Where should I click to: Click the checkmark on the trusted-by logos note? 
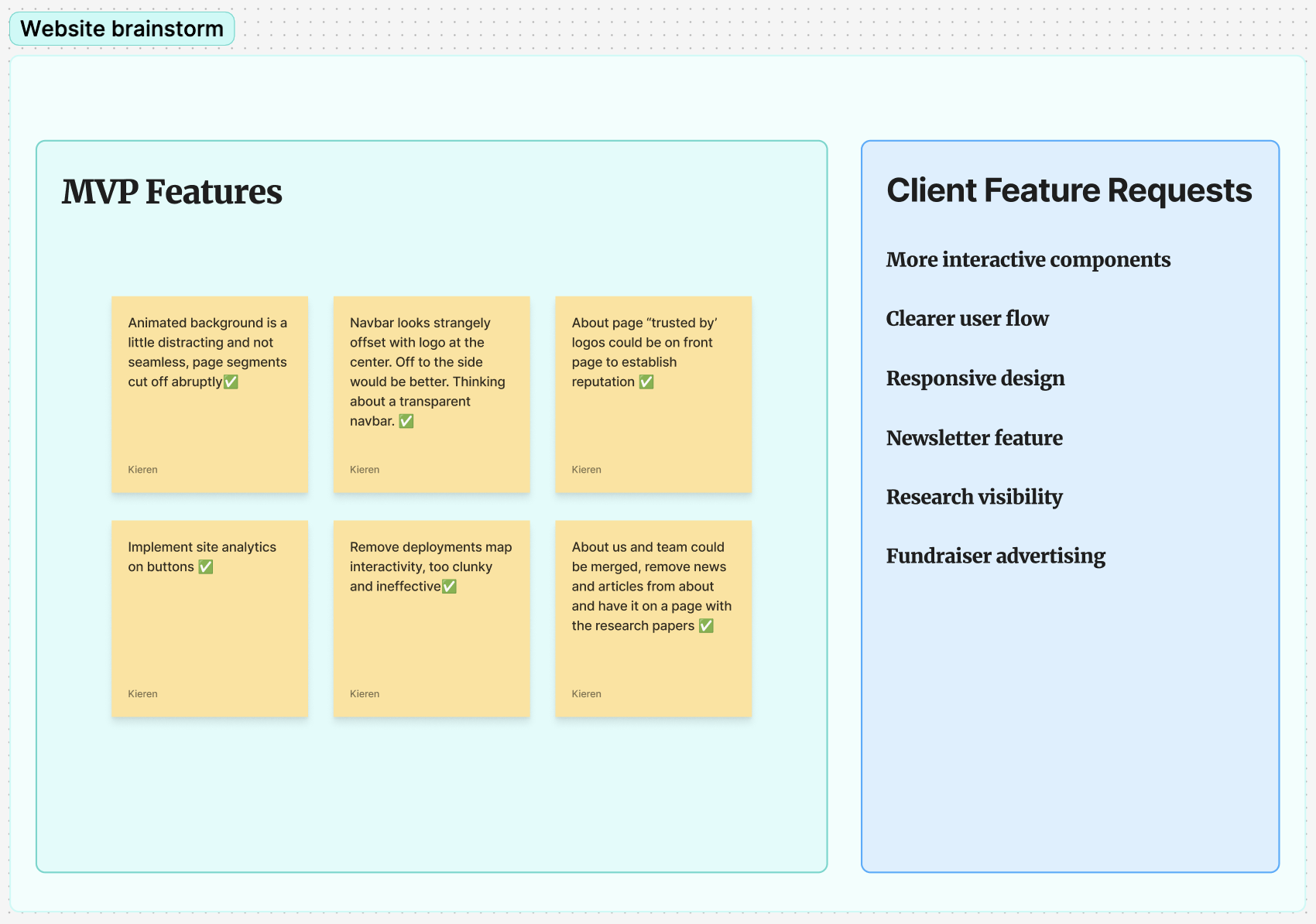click(647, 382)
